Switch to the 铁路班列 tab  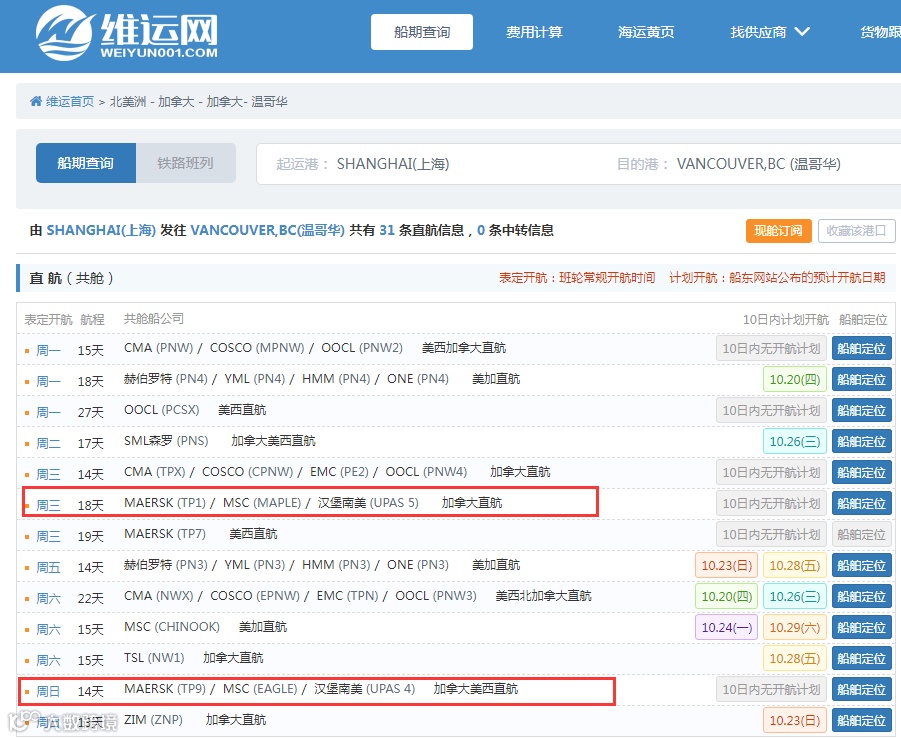pos(186,163)
